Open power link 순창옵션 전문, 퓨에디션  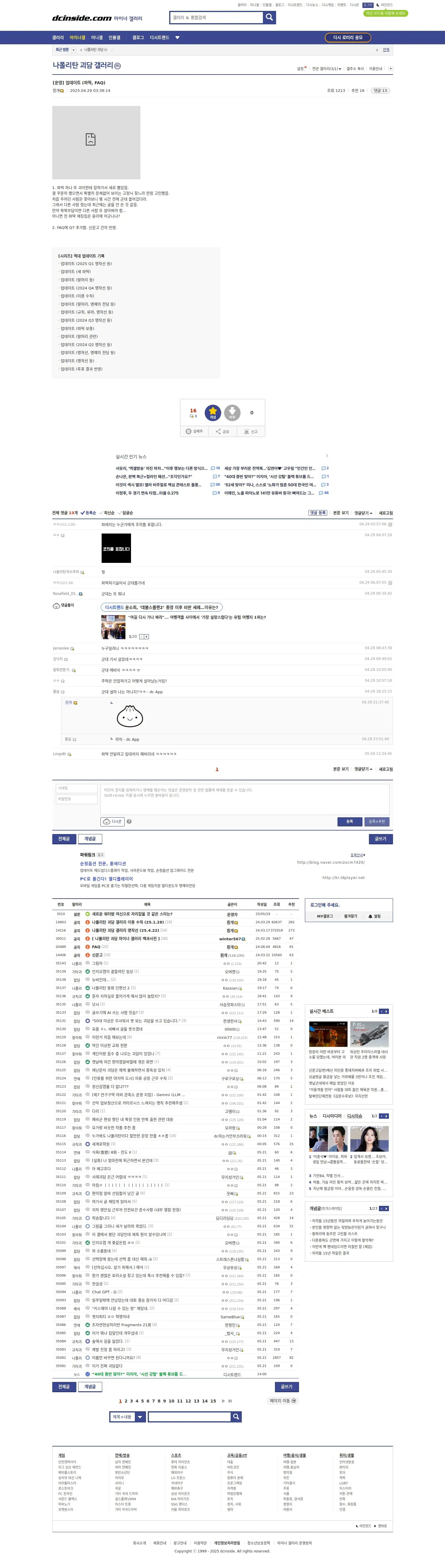pos(103,864)
